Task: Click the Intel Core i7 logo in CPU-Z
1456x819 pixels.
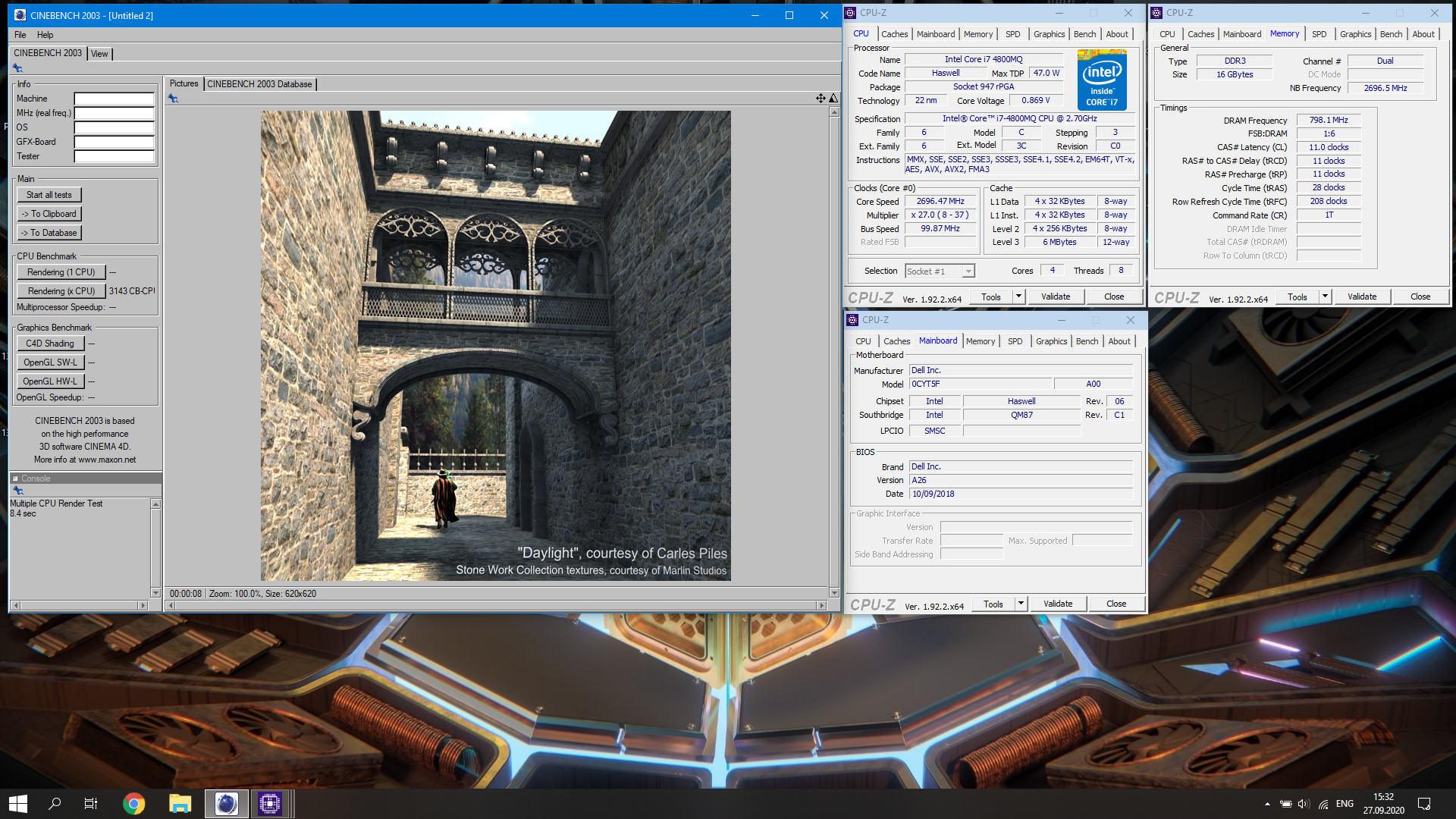Action: point(1102,80)
